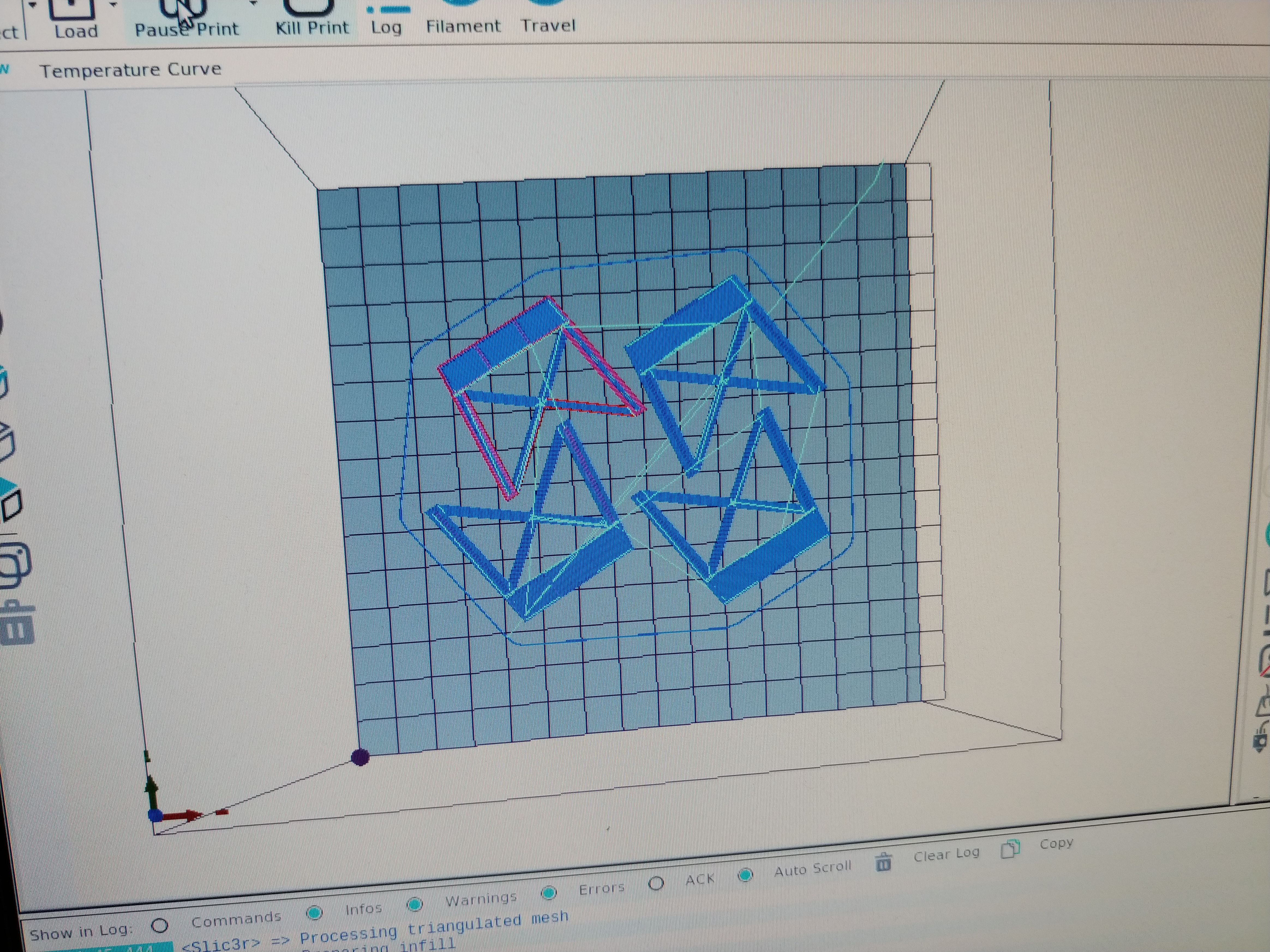Enable Commands in the log filter
The image size is (1270, 952).
160,925
